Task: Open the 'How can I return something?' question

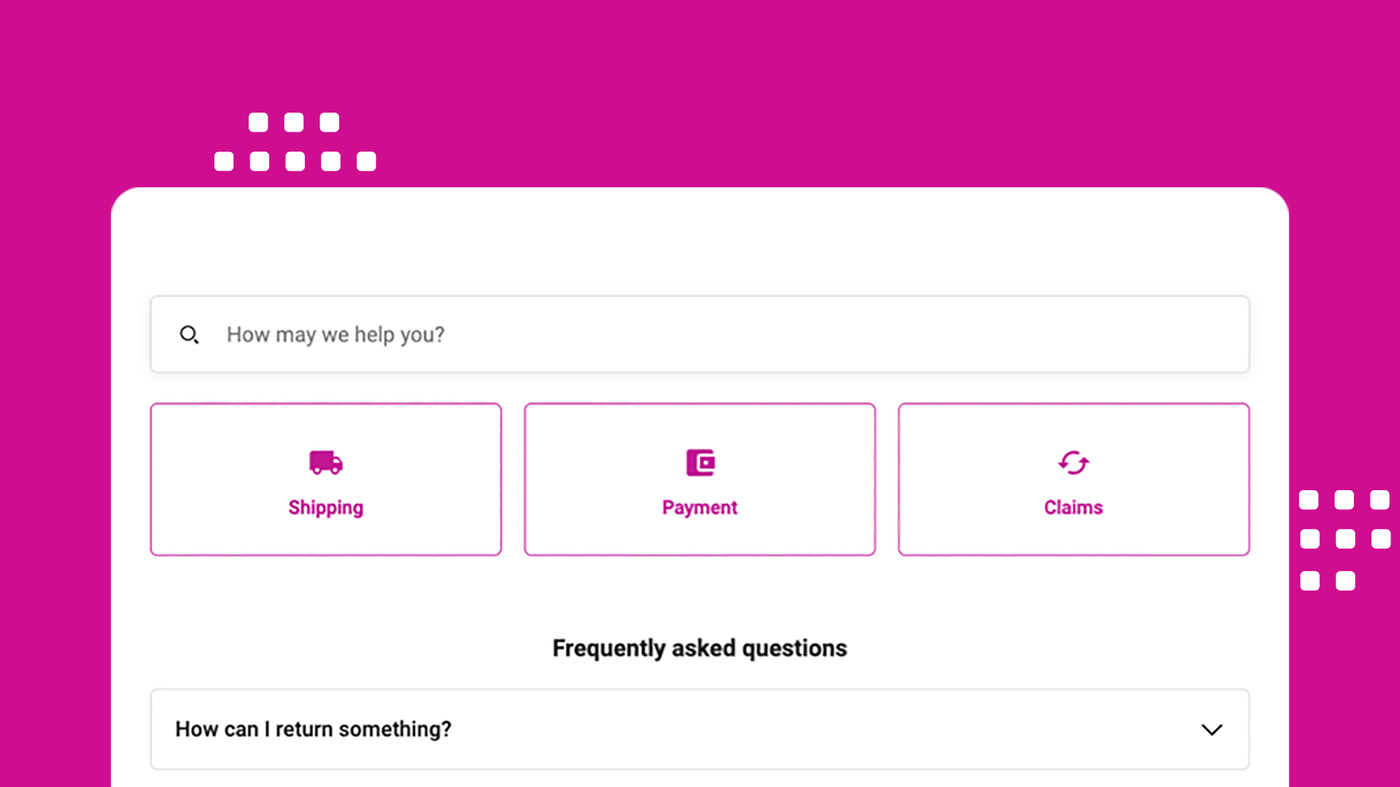Action: point(313,729)
